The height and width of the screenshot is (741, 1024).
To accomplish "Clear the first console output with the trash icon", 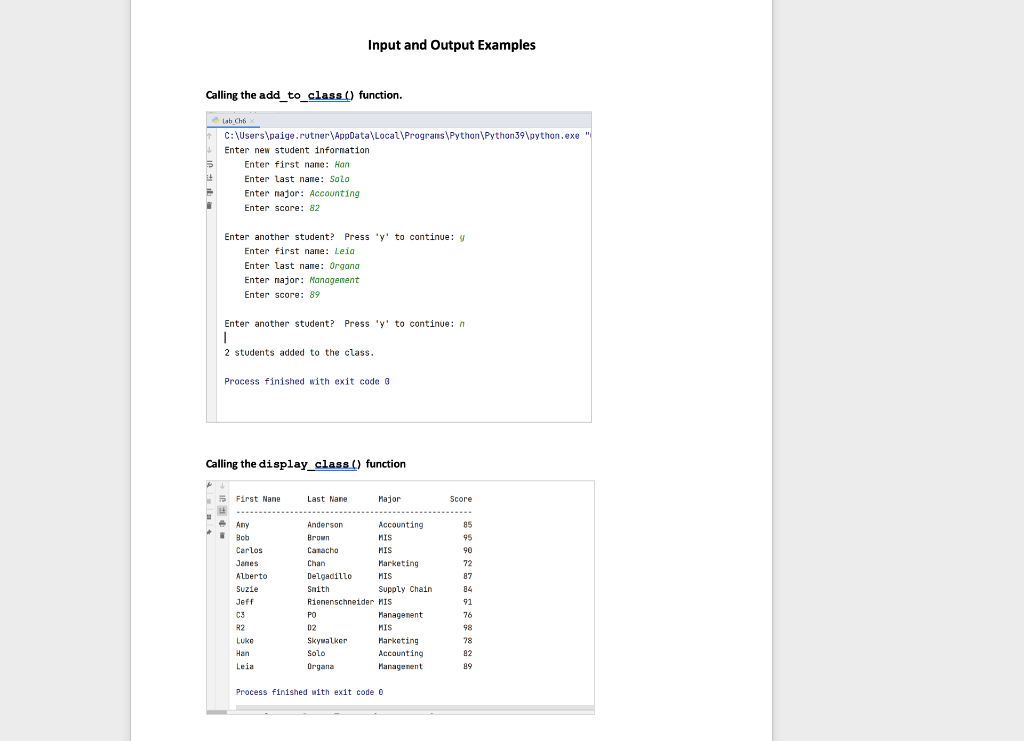I will (x=210, y=206).
